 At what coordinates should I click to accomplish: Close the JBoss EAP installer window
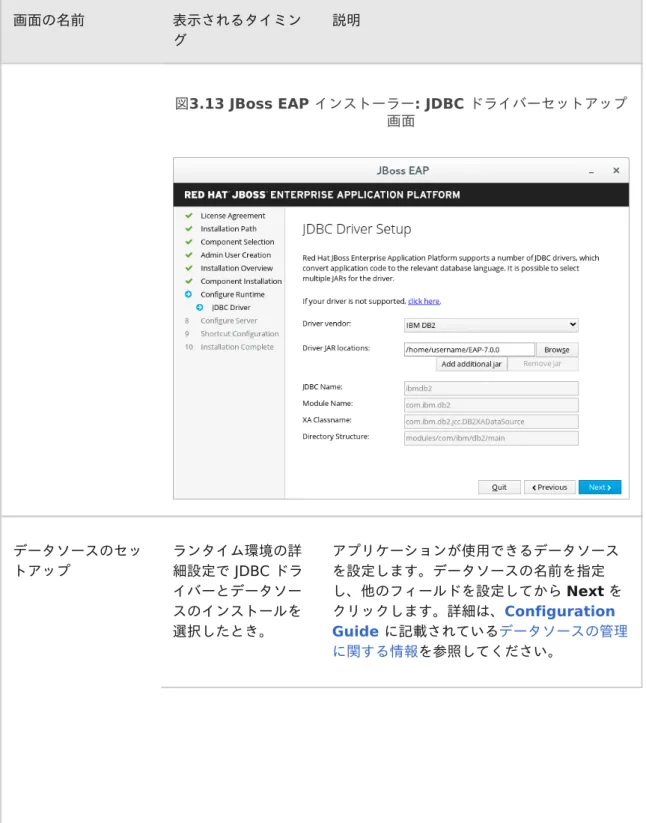616,170
